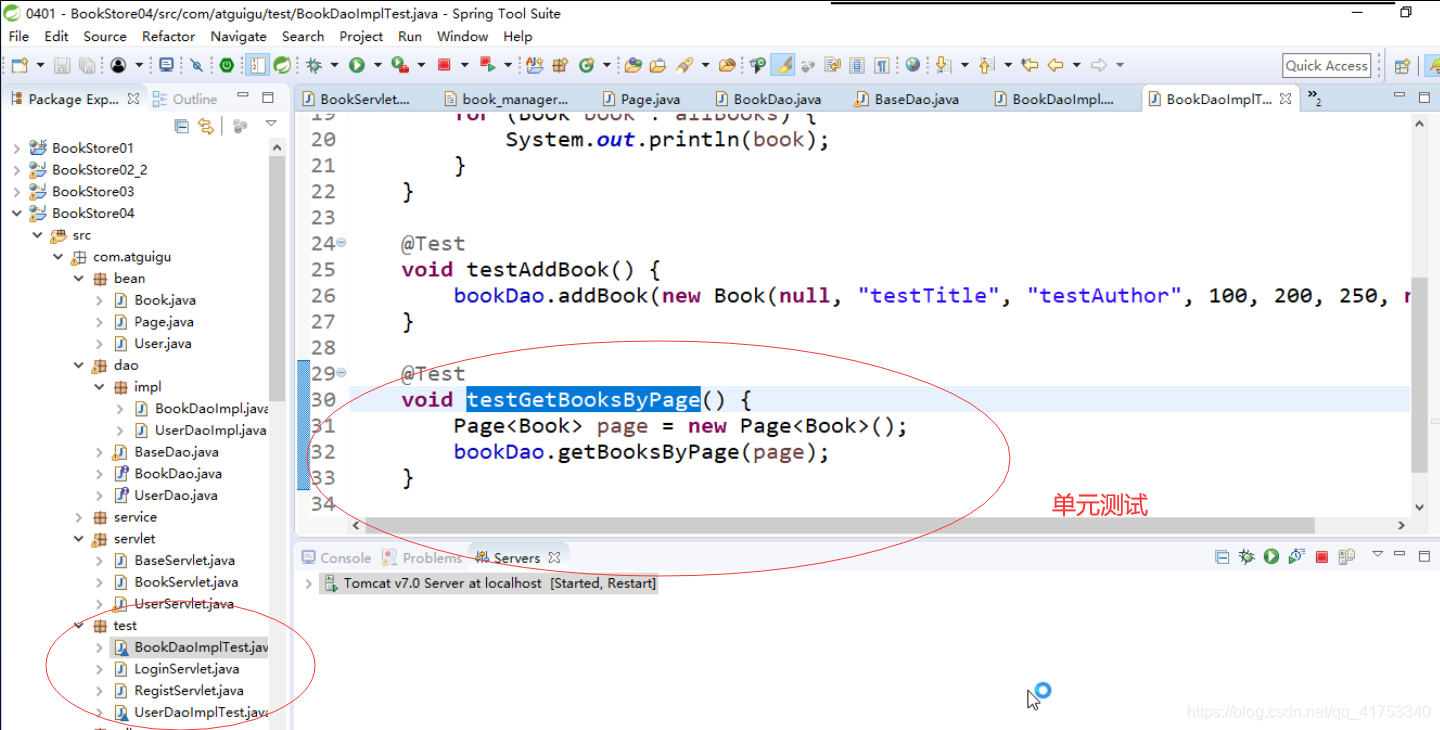
Task: Click the editor vertical scrollbar
Action: [1420, 374]
